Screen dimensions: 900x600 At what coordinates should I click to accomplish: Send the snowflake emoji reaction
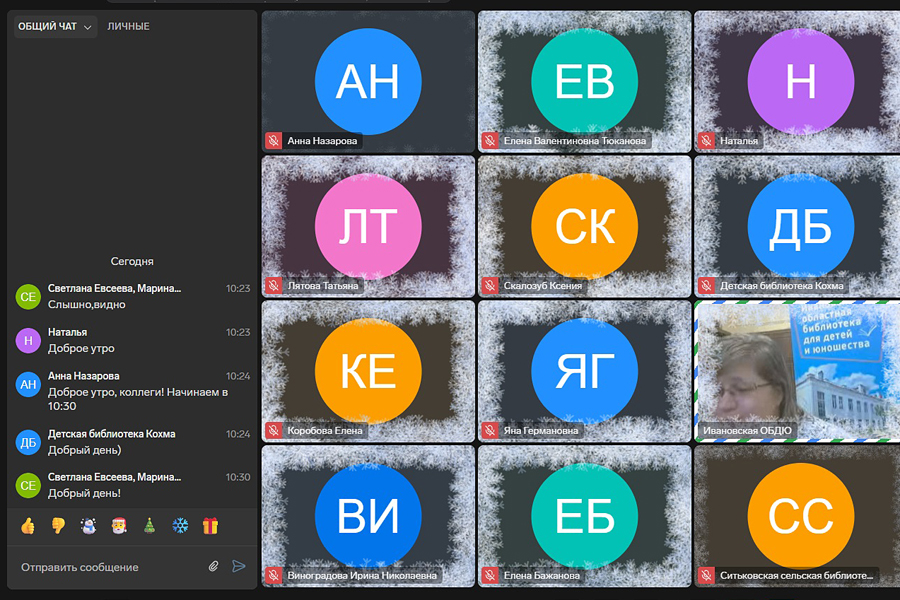180,525
